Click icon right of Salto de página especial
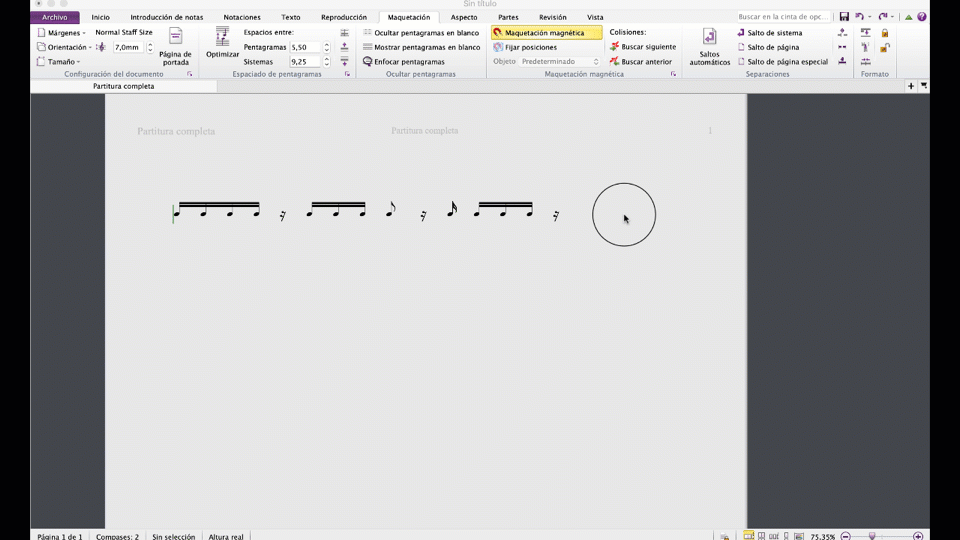 [x=842, y=61]
